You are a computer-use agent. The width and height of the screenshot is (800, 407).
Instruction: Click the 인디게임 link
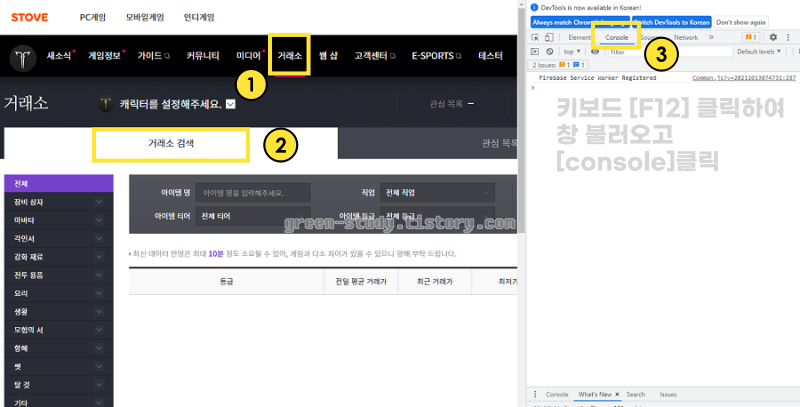[x=199, y=17]
